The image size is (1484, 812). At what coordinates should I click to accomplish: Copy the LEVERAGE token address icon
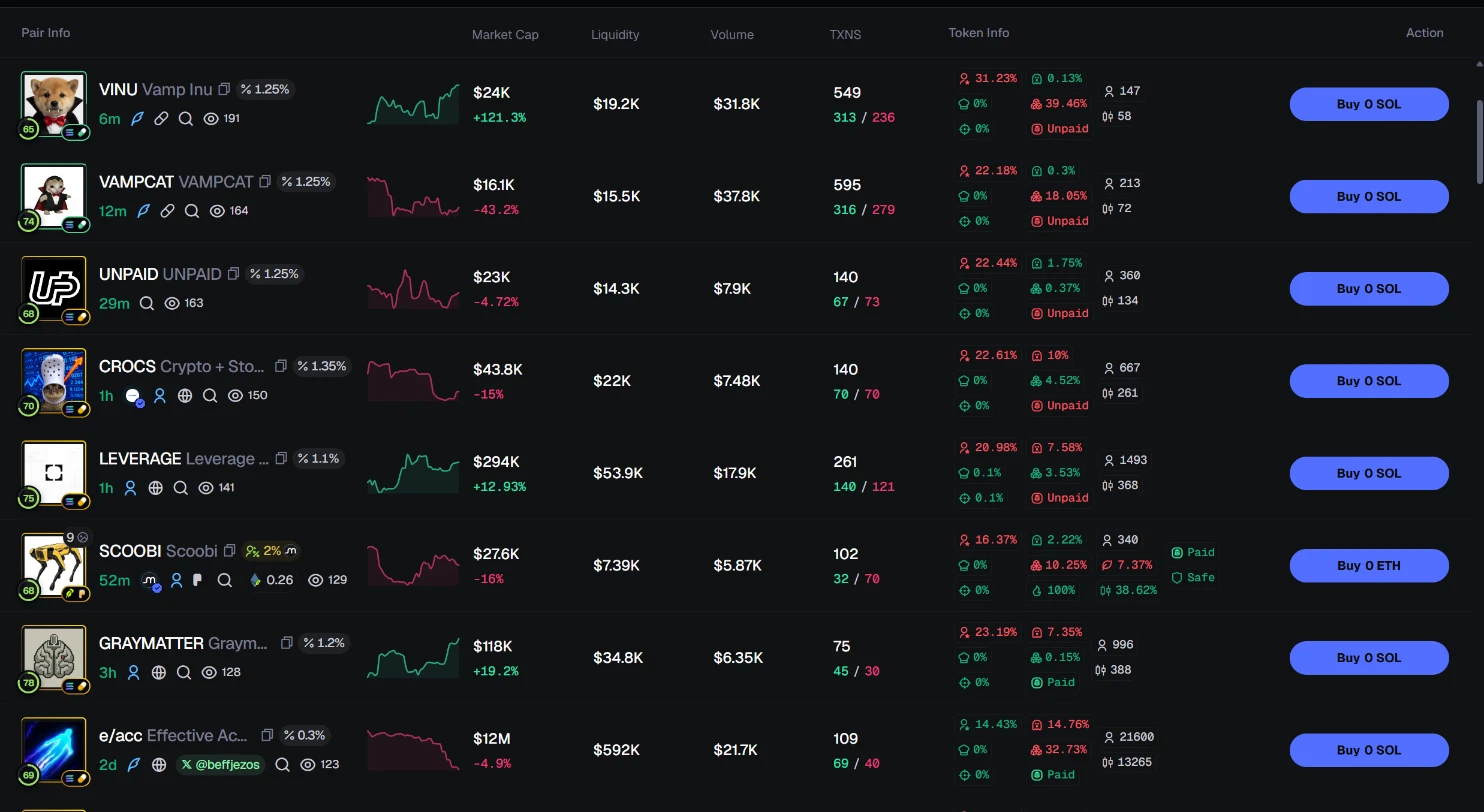pyautogui.click(x=281, y=458)
